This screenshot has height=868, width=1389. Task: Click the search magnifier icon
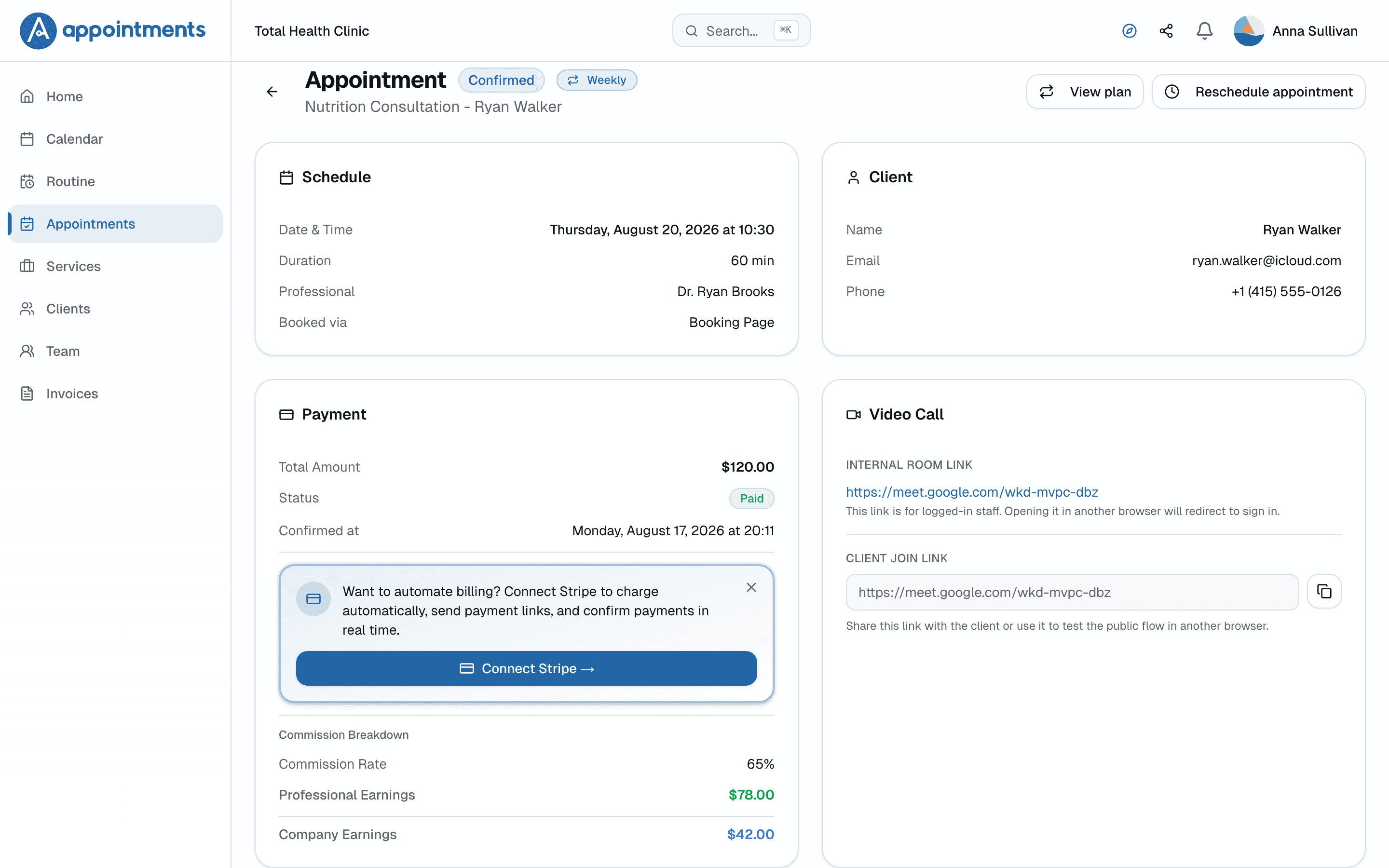coord(692,31)
